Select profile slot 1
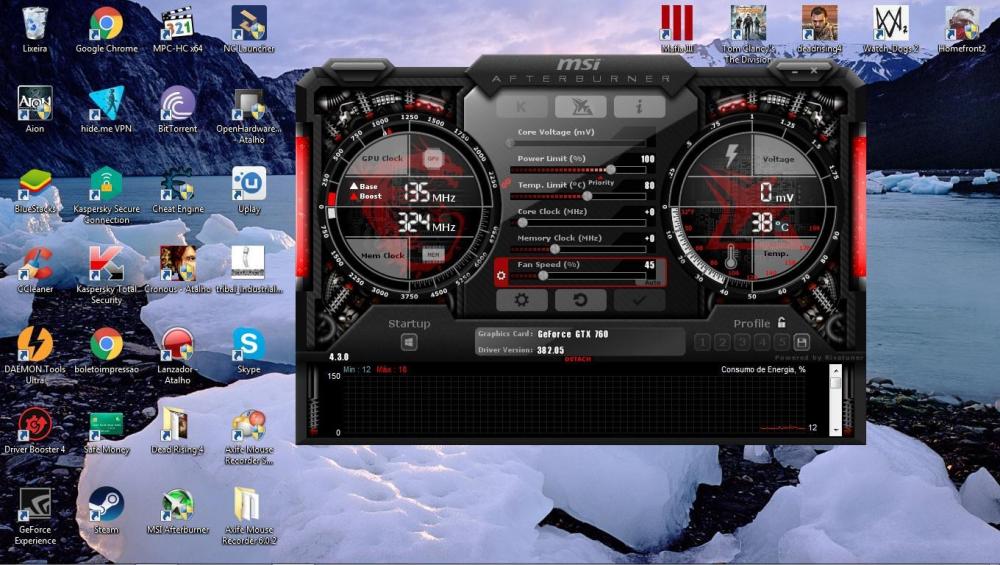1000x565 pixels. coord(702,343)
